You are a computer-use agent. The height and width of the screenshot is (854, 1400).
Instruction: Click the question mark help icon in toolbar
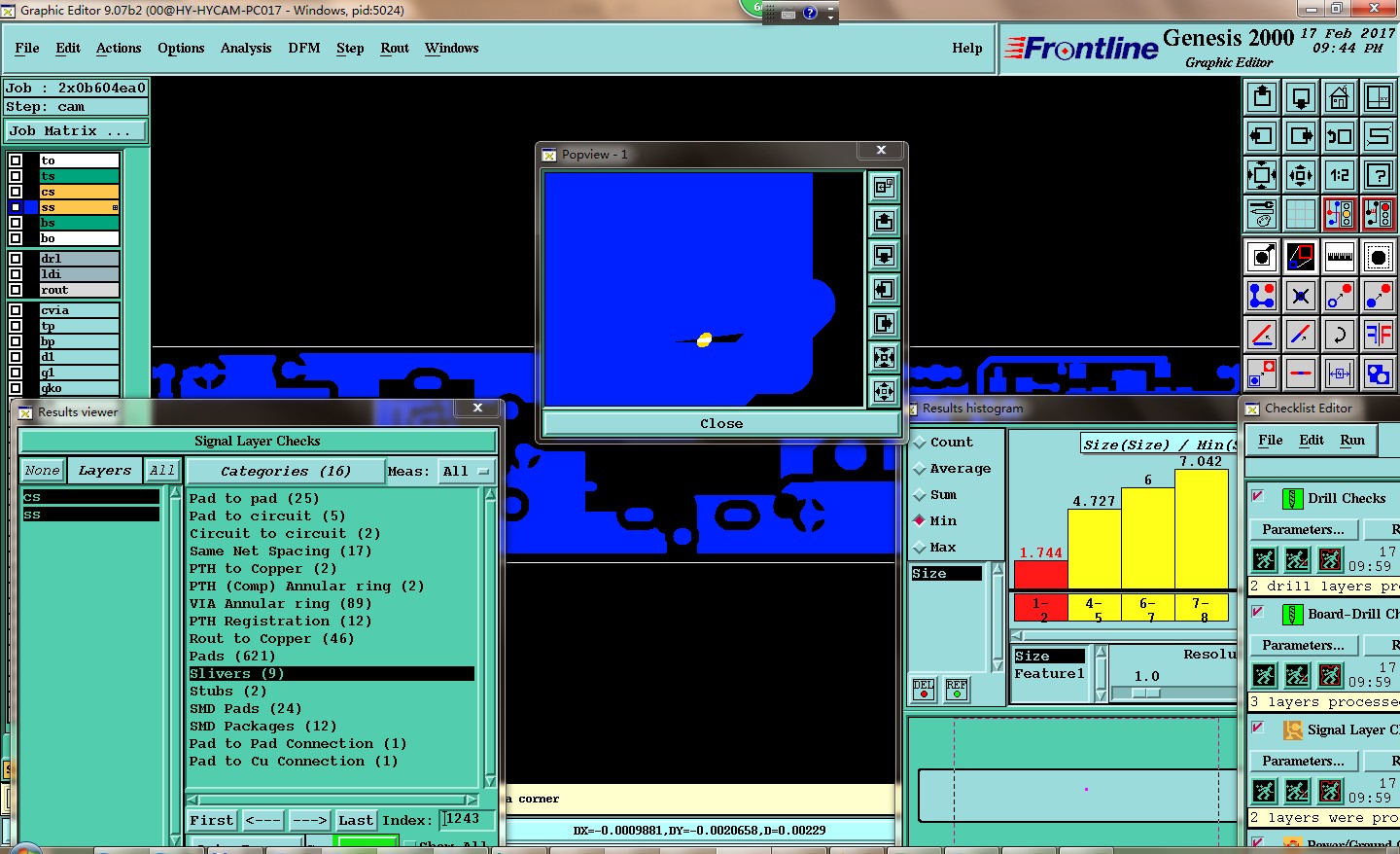click(1379, 175)
